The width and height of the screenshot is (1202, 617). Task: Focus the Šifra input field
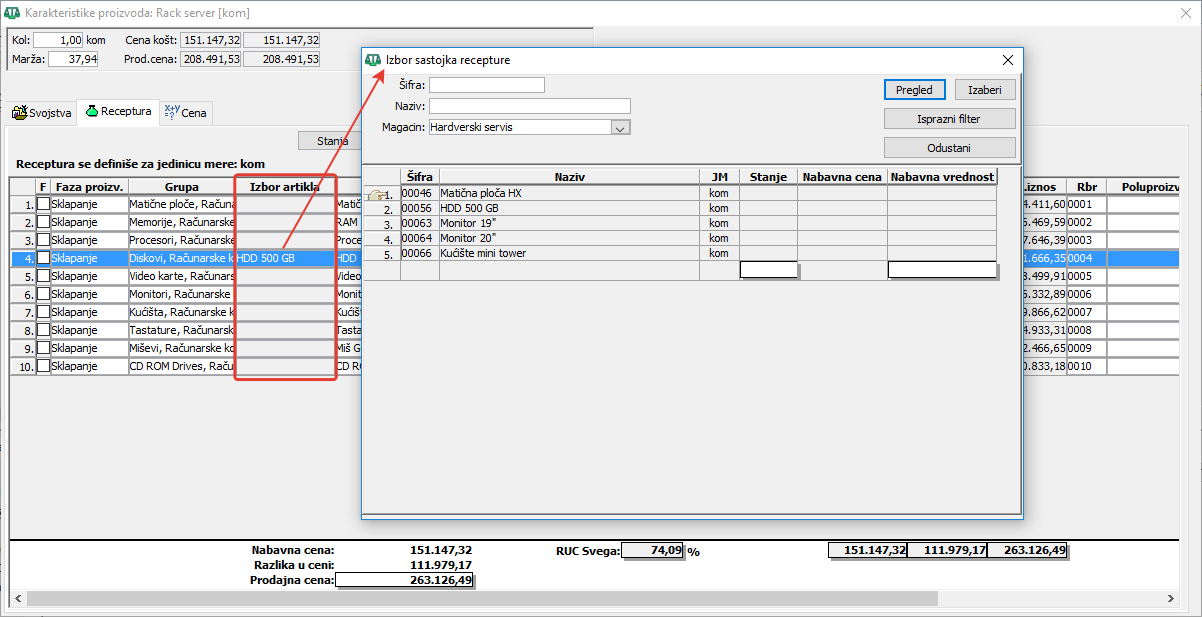point(487,85)
